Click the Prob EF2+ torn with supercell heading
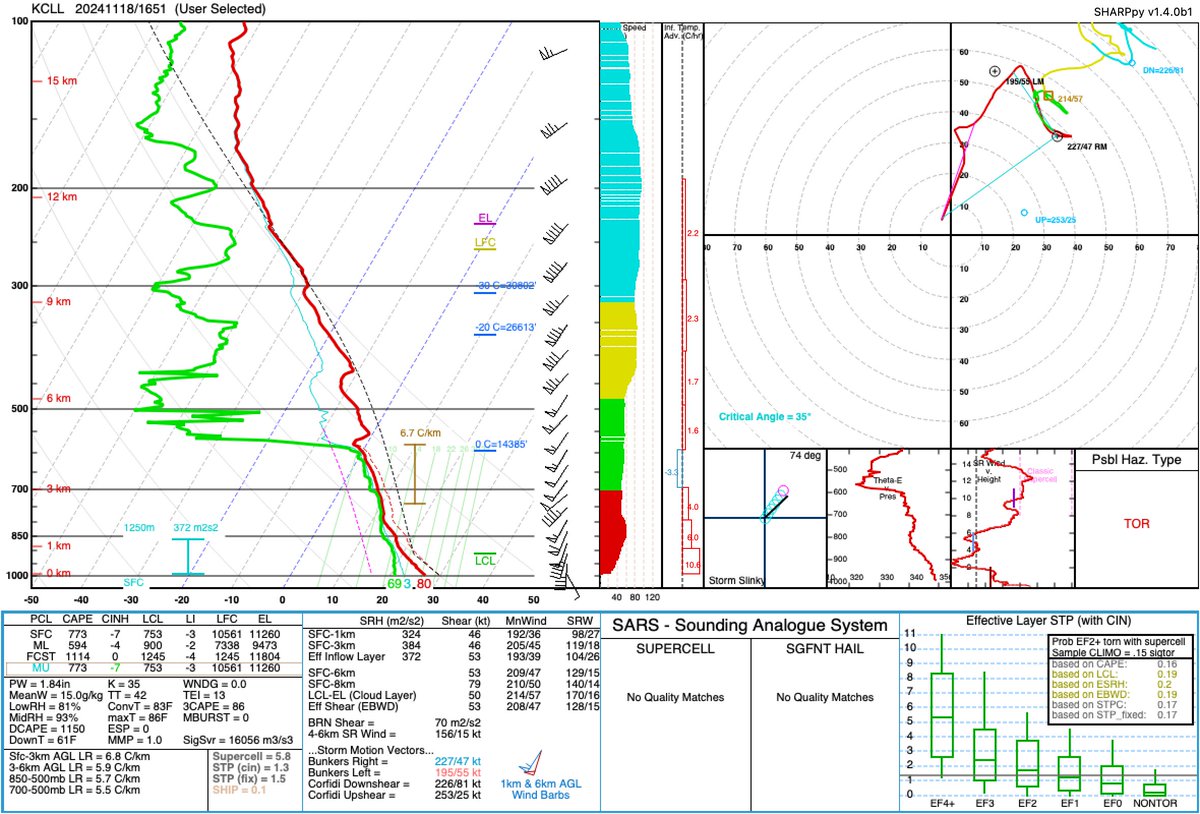1200x814 pixels. pos(1118,641)
